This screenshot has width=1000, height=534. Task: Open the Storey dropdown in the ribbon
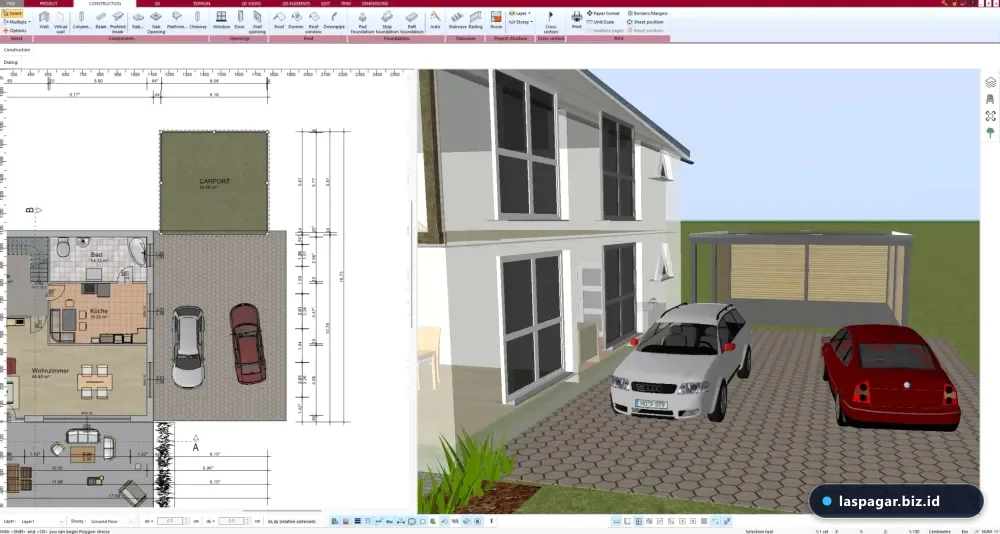point(520,22)
